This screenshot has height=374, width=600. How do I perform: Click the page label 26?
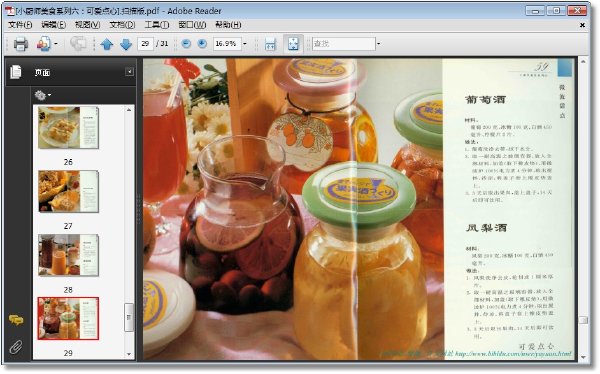click(68, 162)
